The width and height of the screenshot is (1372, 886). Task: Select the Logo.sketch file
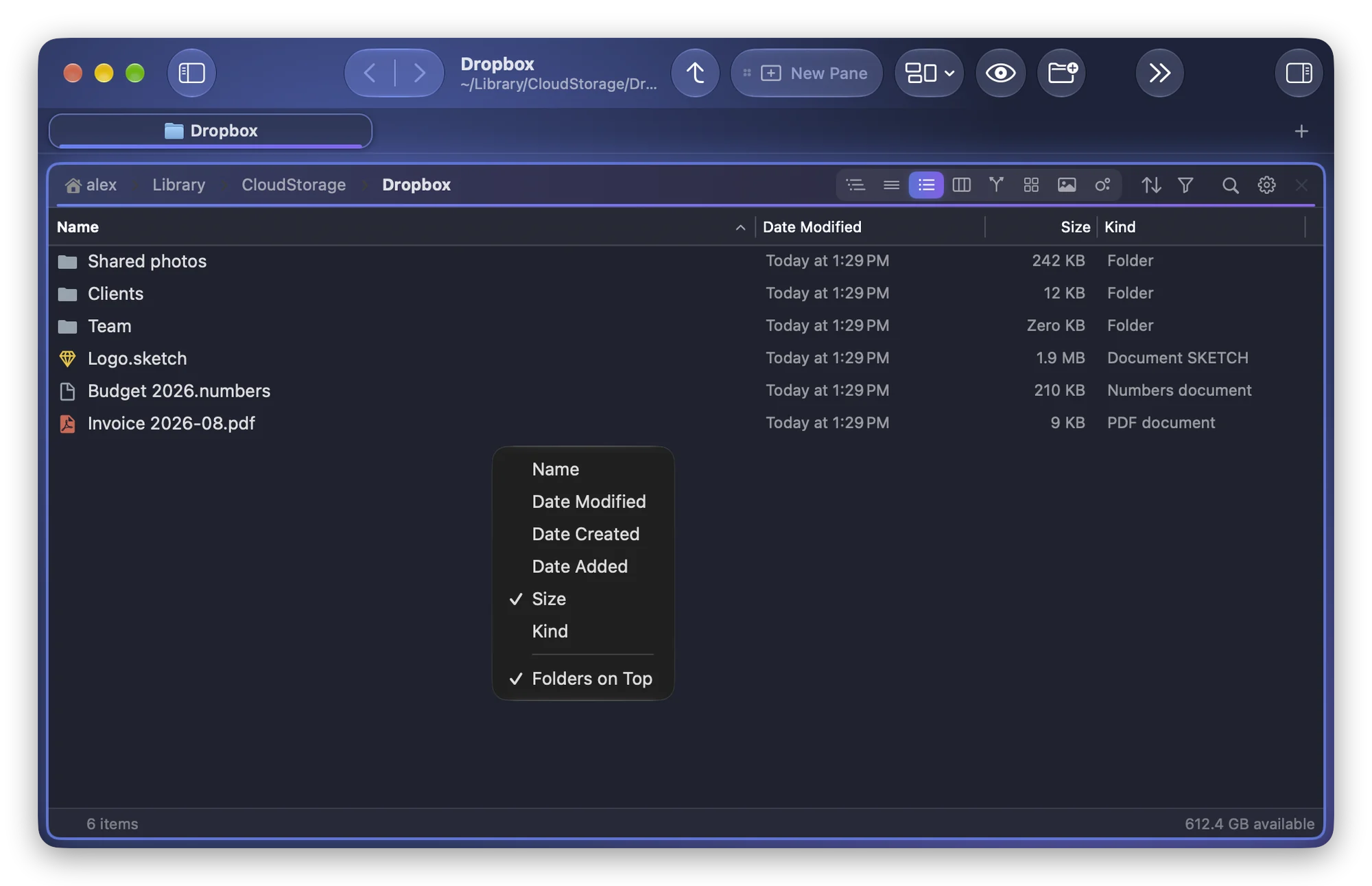point(685,358)
